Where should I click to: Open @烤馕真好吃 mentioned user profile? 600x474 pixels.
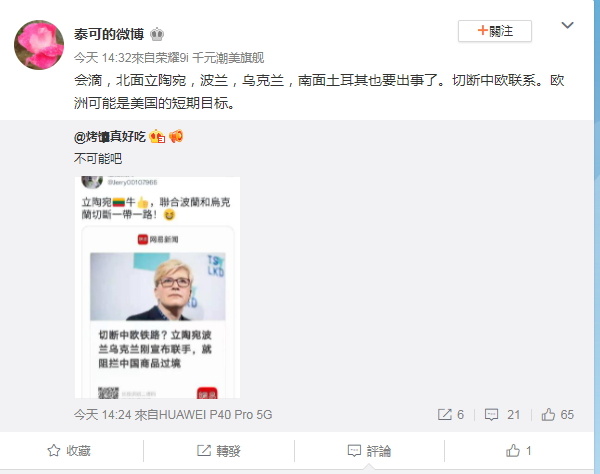pyautogui.click(x=110, y=137)
